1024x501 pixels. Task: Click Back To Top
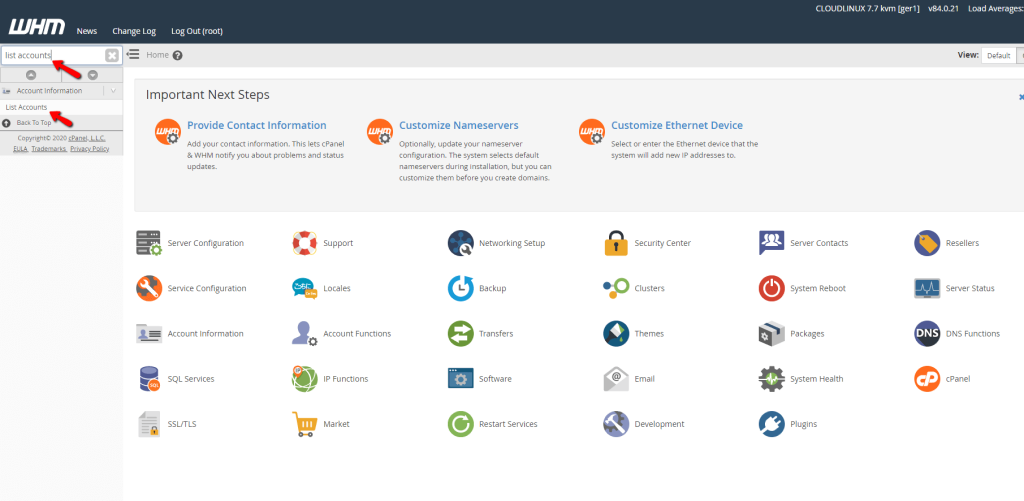[x=33, y=123]
